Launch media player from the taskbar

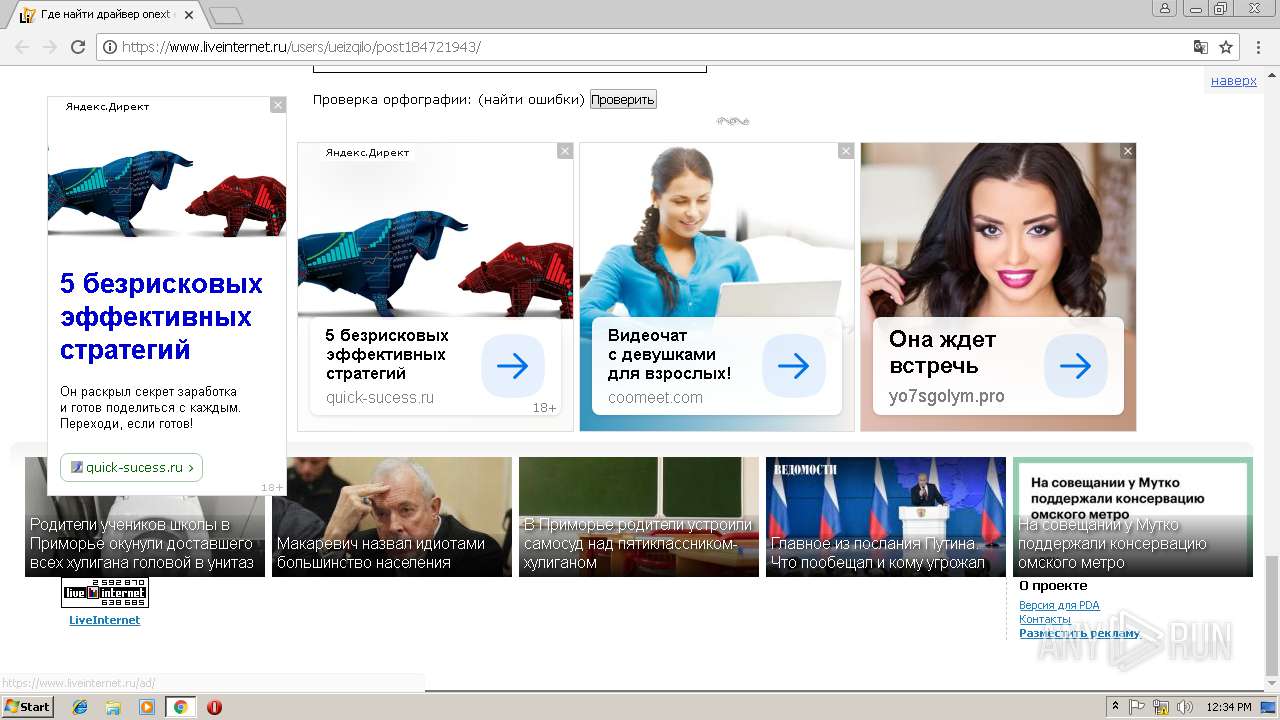tap(147, 707)
